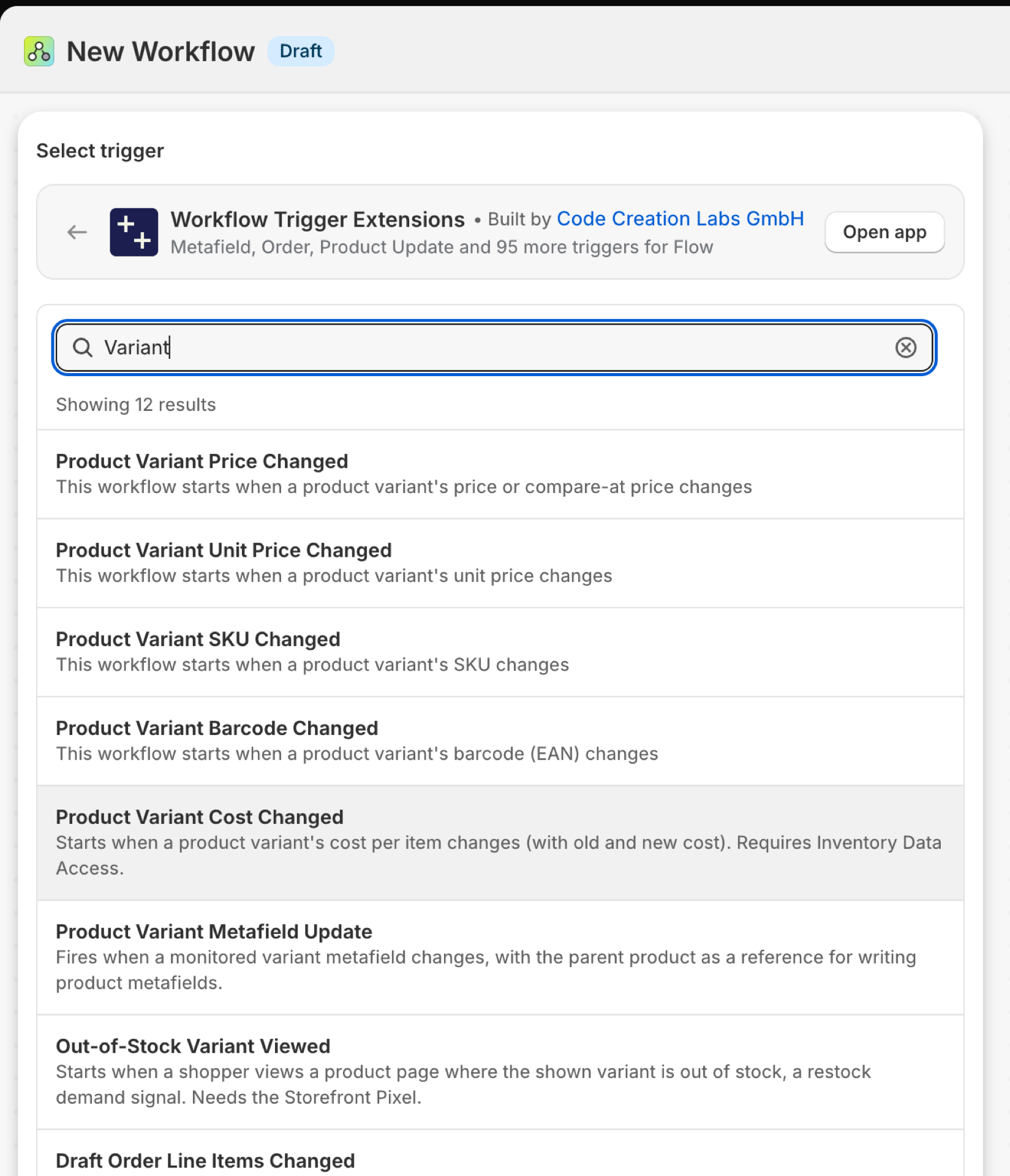Open the Code Creation Labs GmbH link
Viewport: 1010px width, 1176px height.
(x=680, y=219)
